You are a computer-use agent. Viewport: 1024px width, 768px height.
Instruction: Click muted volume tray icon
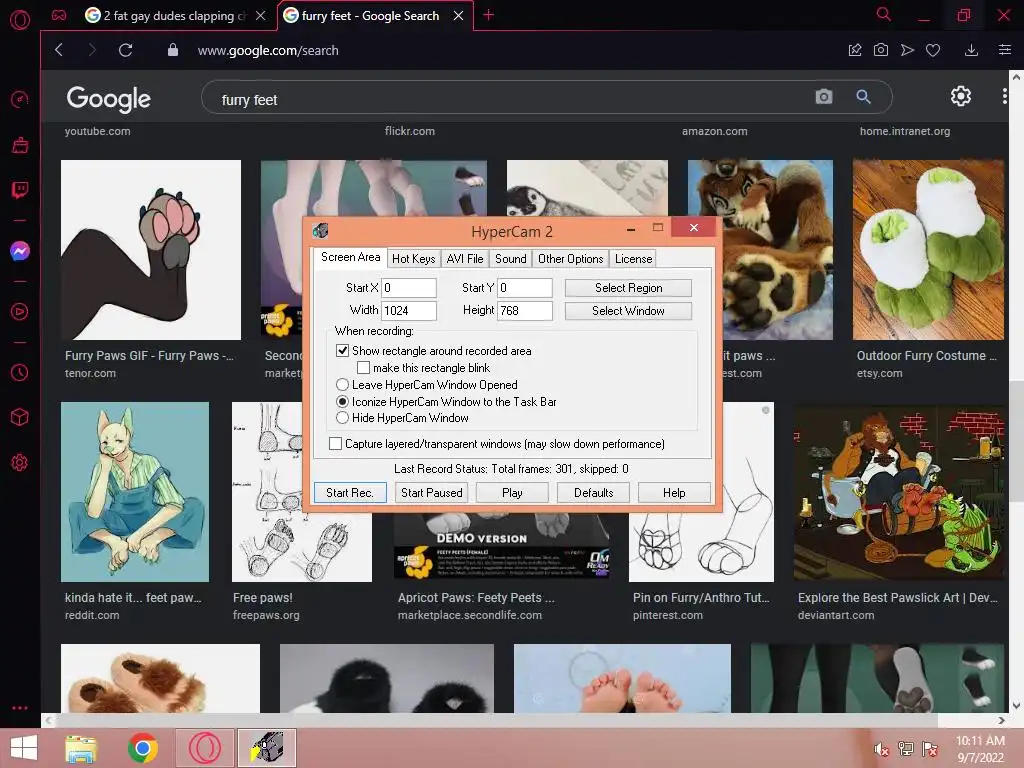(x=882, y=749)
